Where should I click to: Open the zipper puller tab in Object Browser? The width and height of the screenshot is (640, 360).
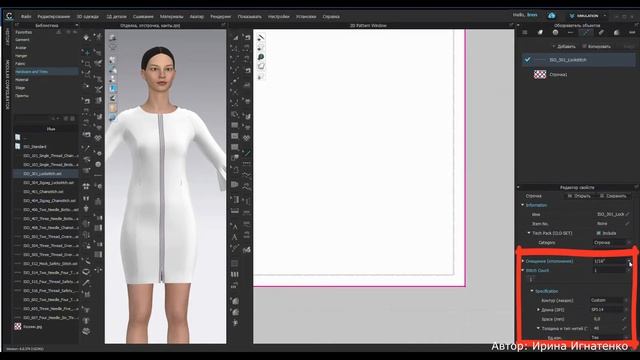(601, 32)
